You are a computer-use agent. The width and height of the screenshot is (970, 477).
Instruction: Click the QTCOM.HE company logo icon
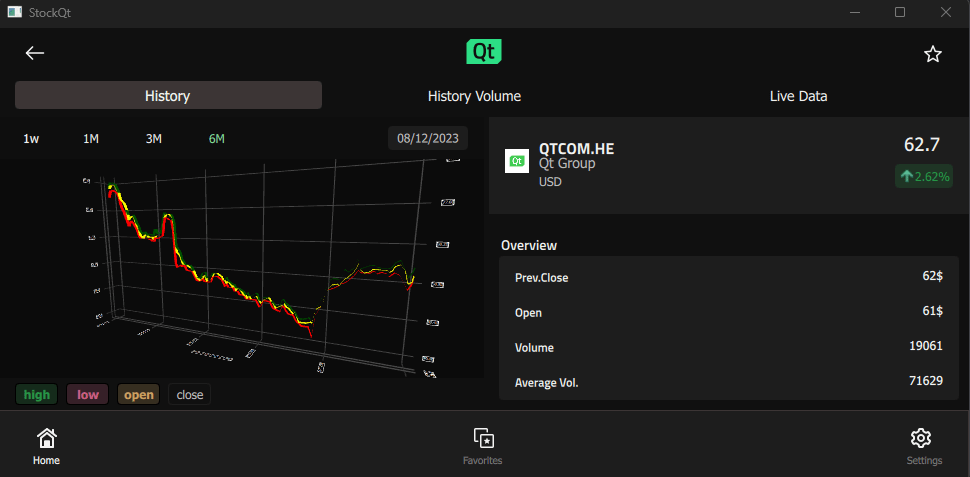517,161
